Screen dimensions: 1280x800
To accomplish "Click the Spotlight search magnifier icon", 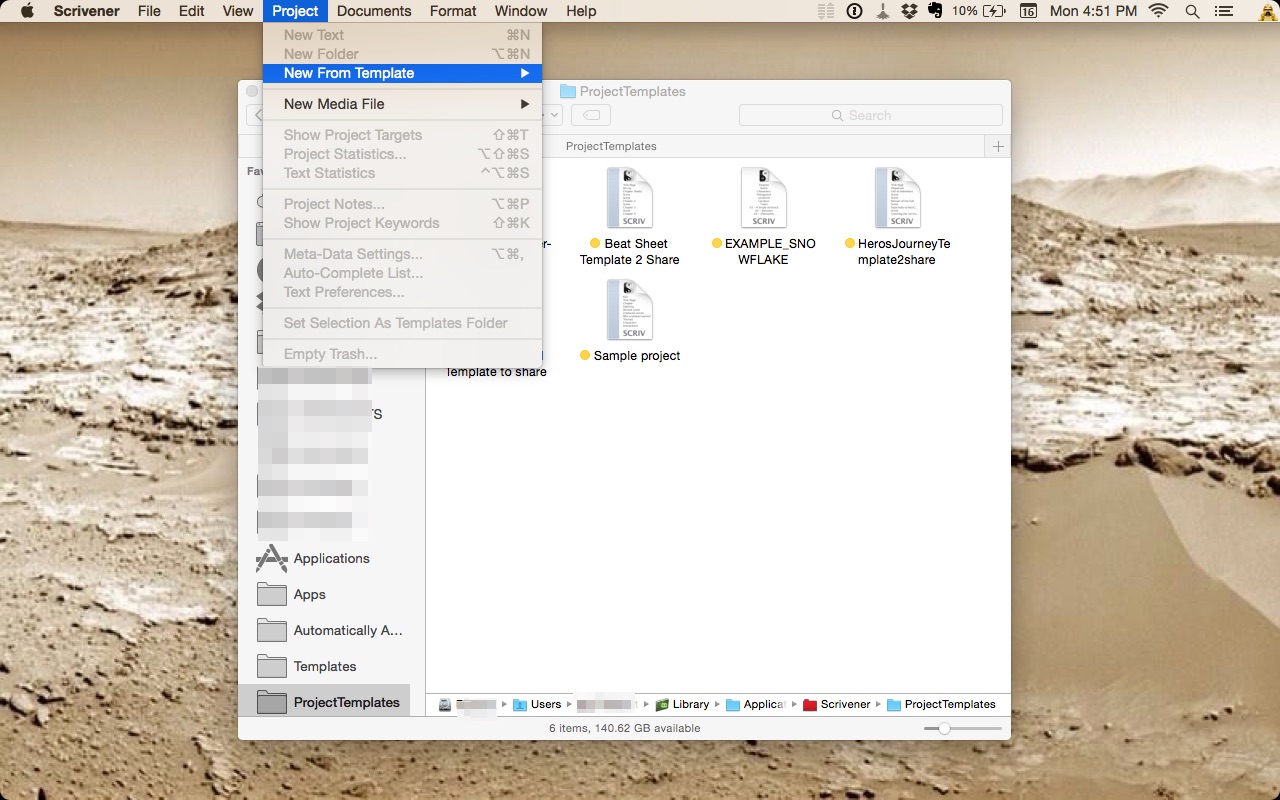I will (x=1192, y=11).
